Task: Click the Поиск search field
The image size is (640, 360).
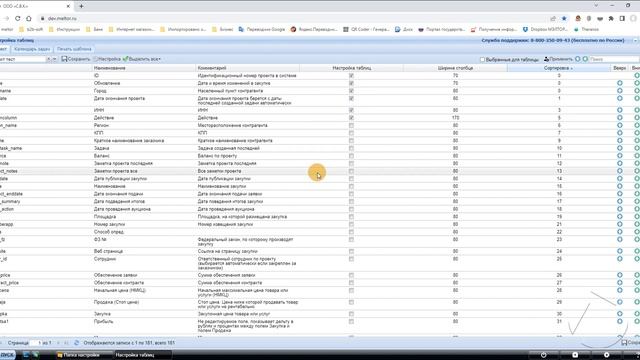Action: 613,59
